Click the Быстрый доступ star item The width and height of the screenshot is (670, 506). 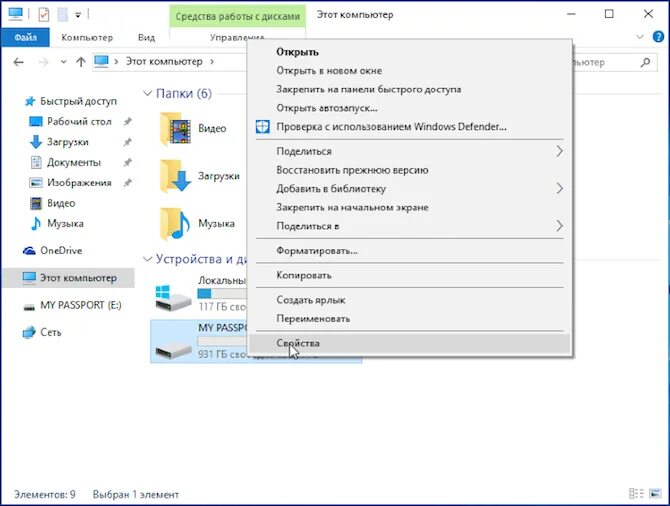tap(70, 101)
